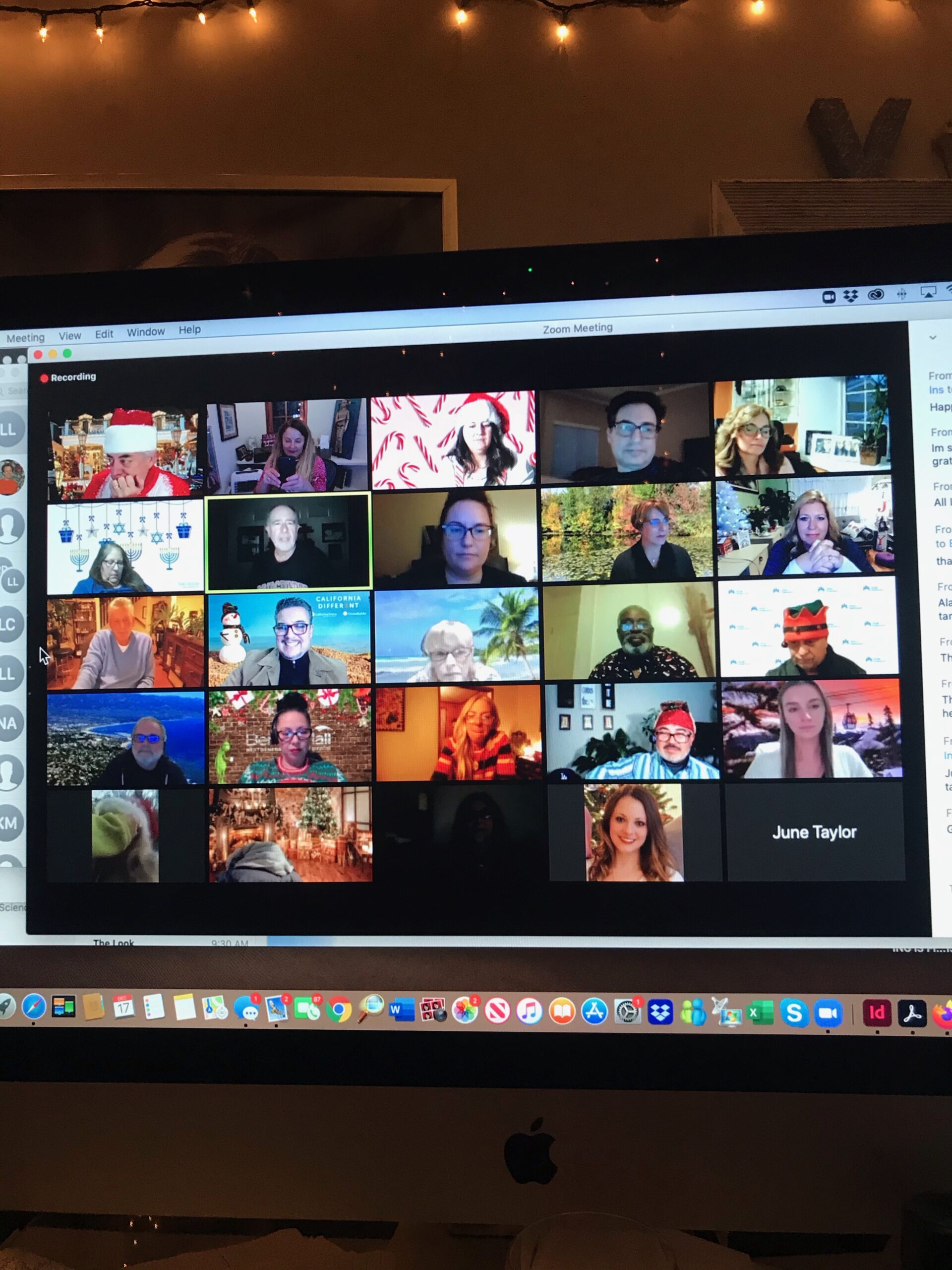The height and width of the screenshot is (1270, 952).
Task: Open Creative Cloud menu bar icon
Action: click(x=876, y=295)
